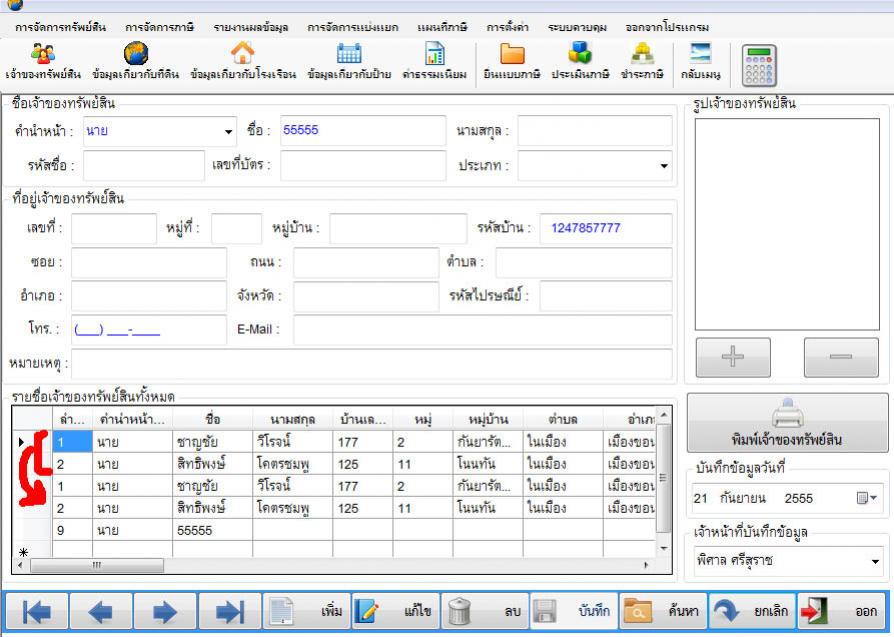894x637 pixels.
Task: Click กลับเมนู picture icon
Action: coord(701,53)
